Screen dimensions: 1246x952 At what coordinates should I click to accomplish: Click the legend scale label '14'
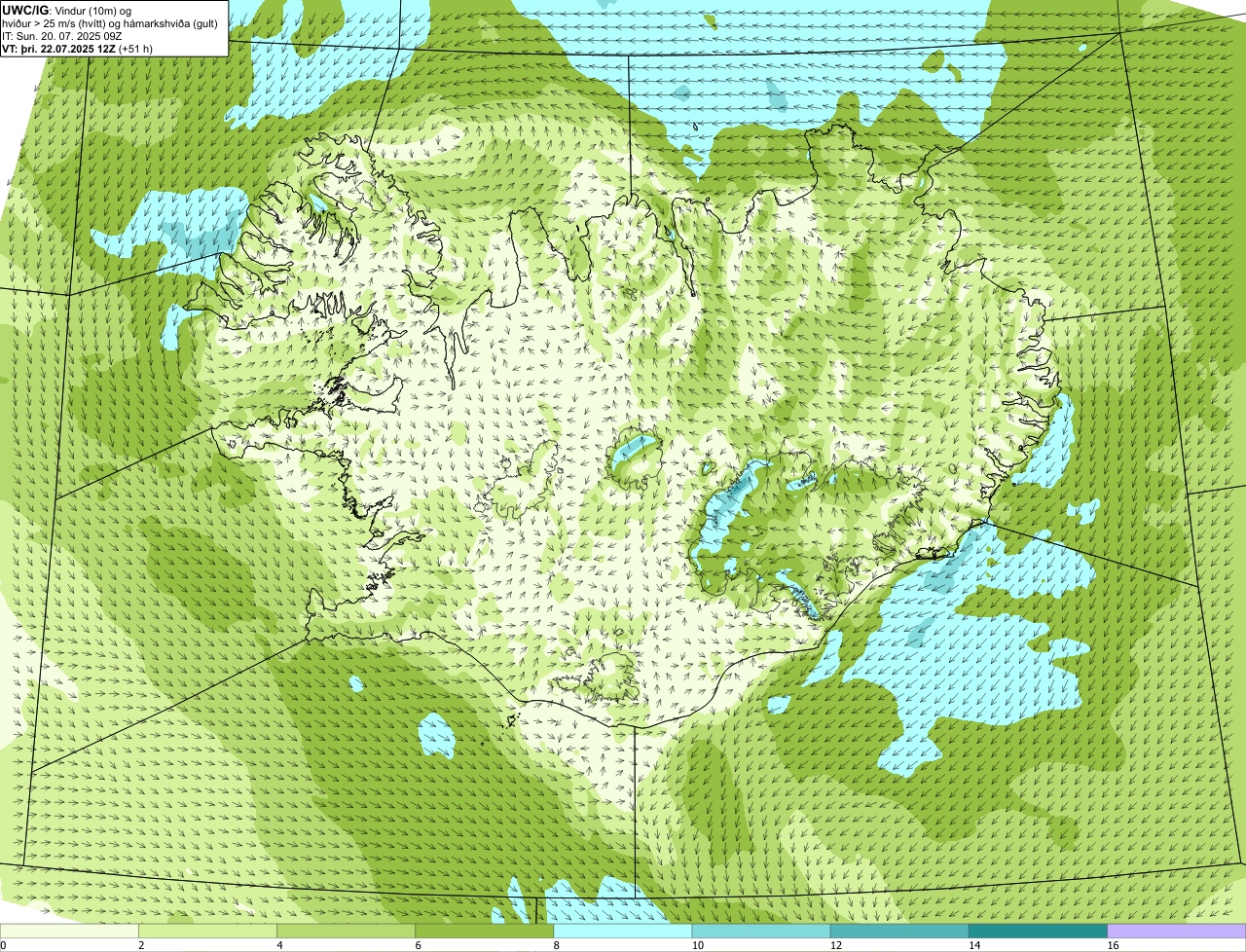point(973,945)
